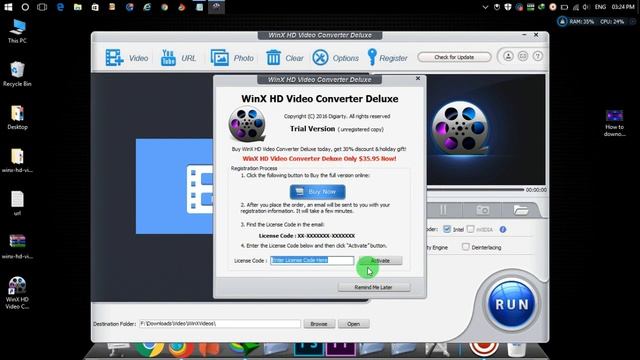Toggle the nVIDIA hardware accelerator checkbox

point(471,229)
